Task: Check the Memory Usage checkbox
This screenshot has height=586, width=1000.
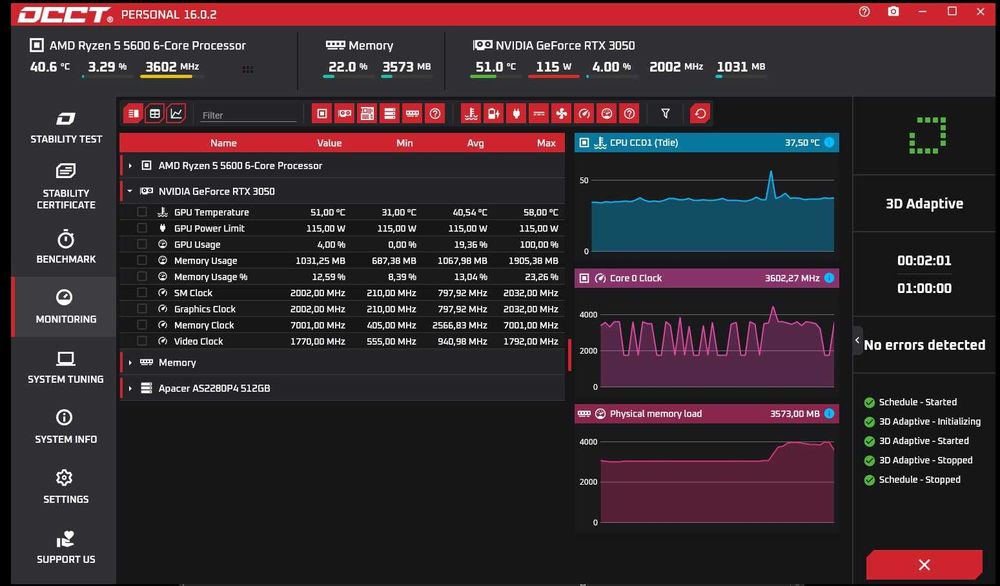Action: (142, 261)
